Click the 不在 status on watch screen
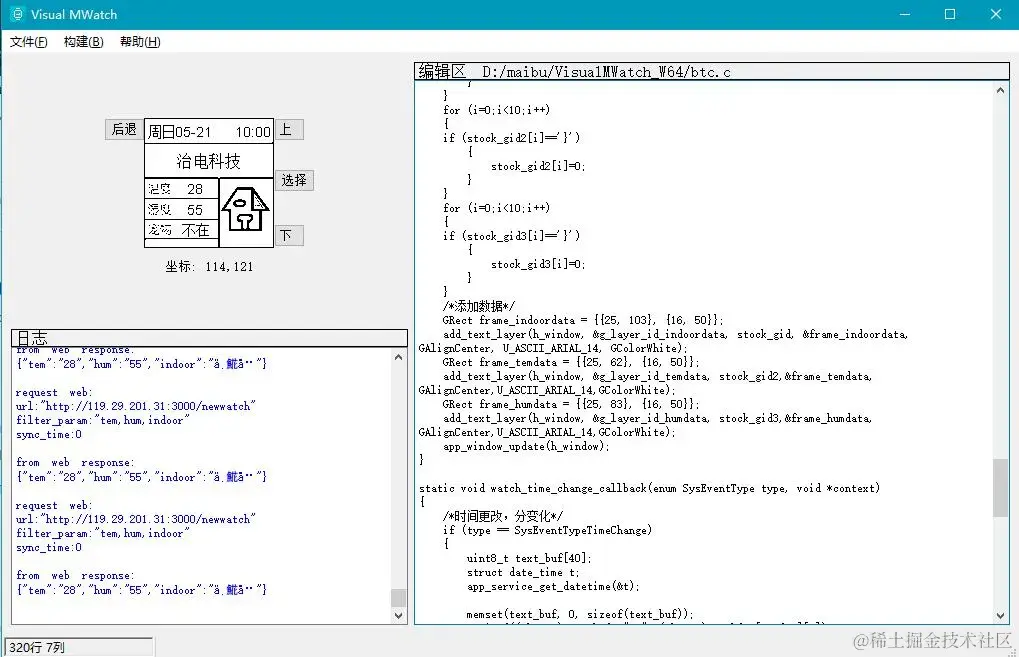Image resolution: width=1019 pixels, height=657 pixels. (x=196, y=230)
